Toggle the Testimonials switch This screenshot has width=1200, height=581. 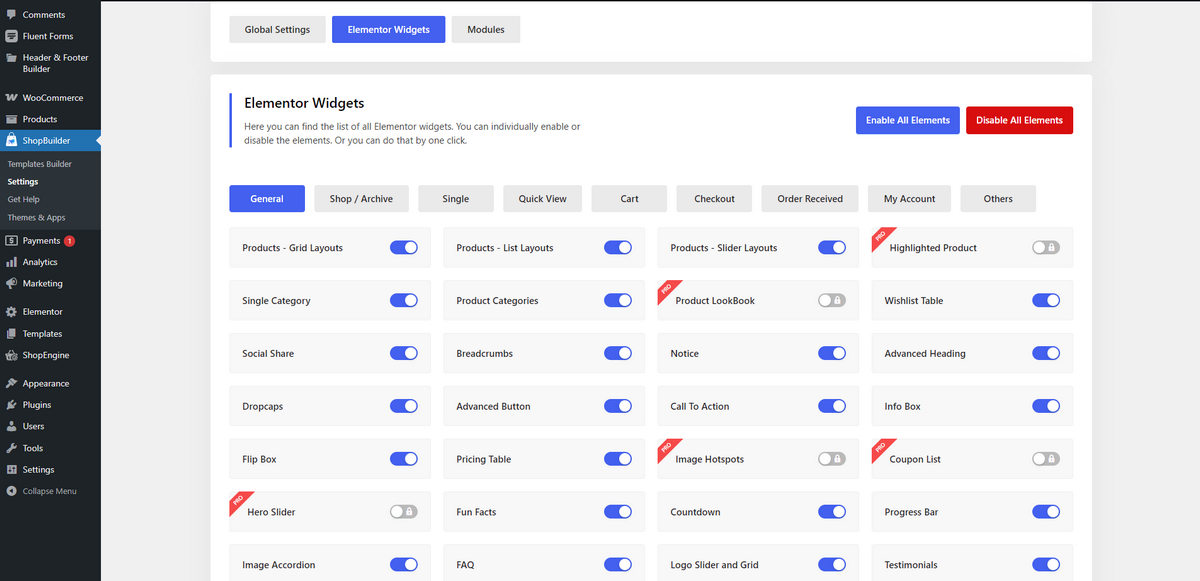[x=1046, y=565]
